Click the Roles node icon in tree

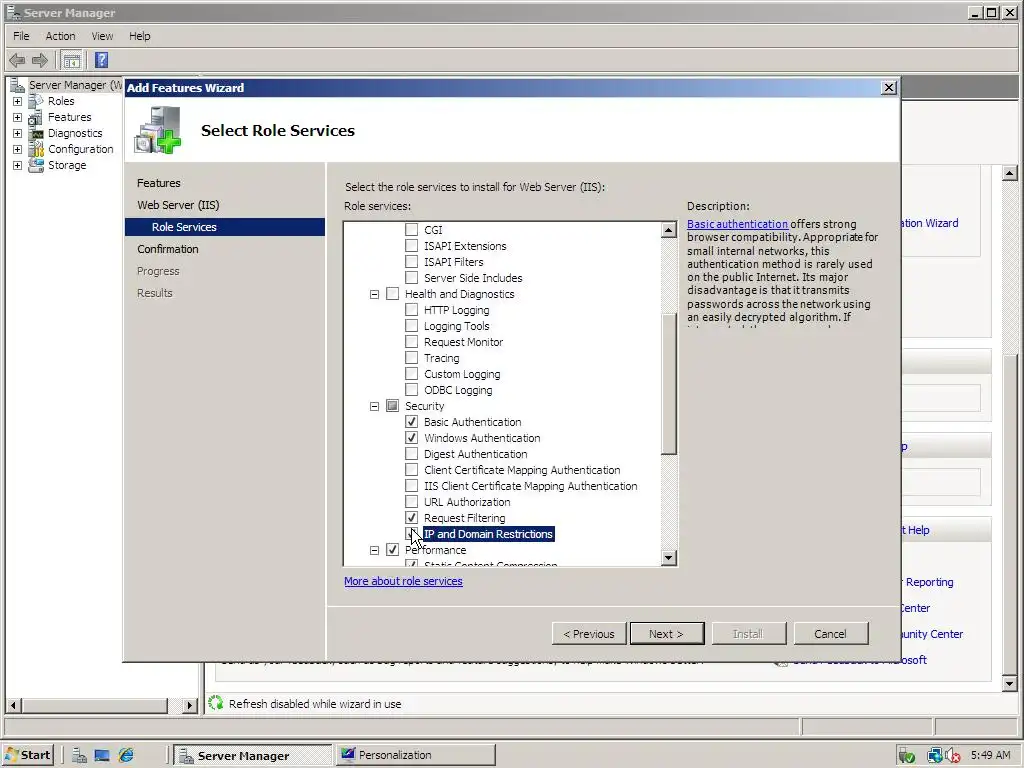point(36,101)
